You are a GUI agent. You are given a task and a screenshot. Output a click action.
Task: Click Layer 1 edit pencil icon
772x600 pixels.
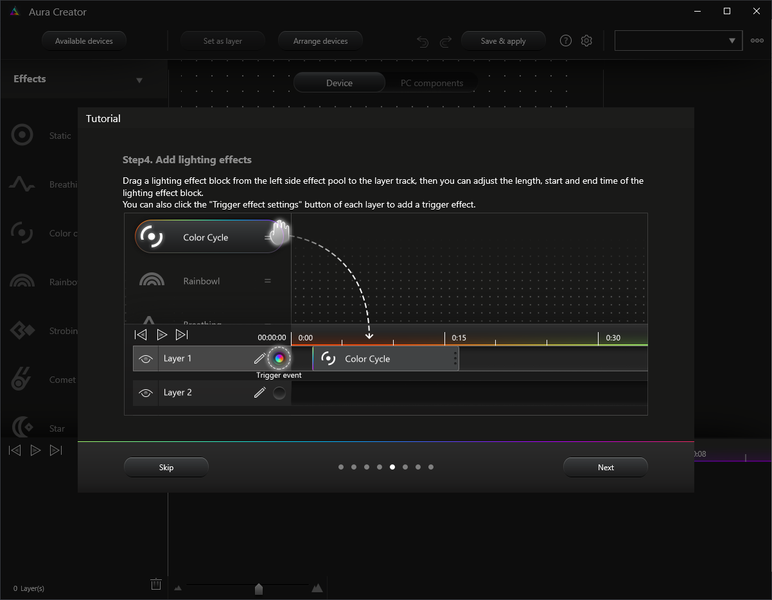[259, 358]
